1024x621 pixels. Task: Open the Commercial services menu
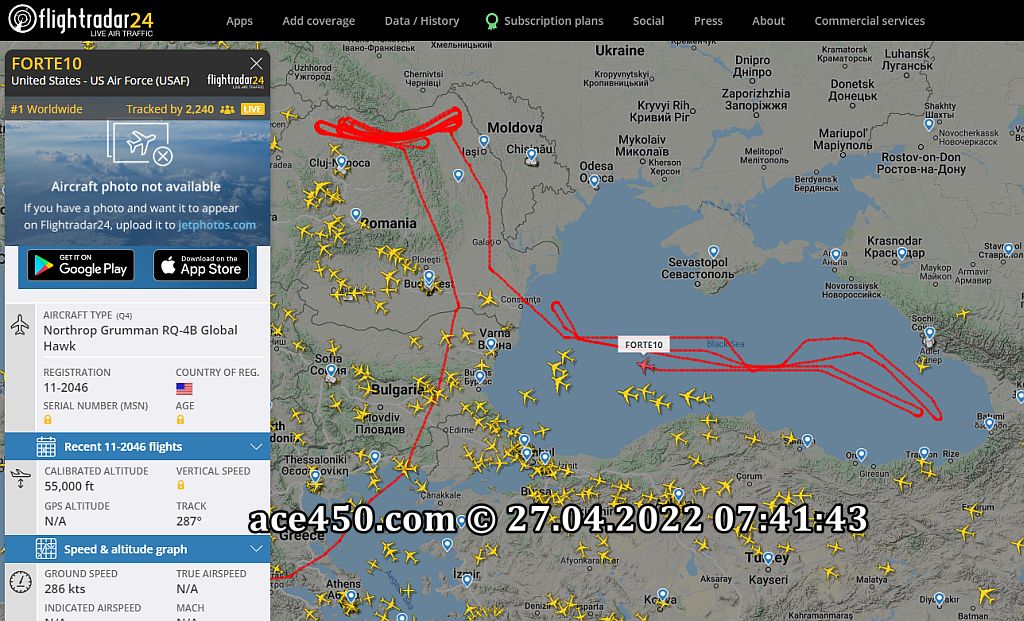pos(869,21)
